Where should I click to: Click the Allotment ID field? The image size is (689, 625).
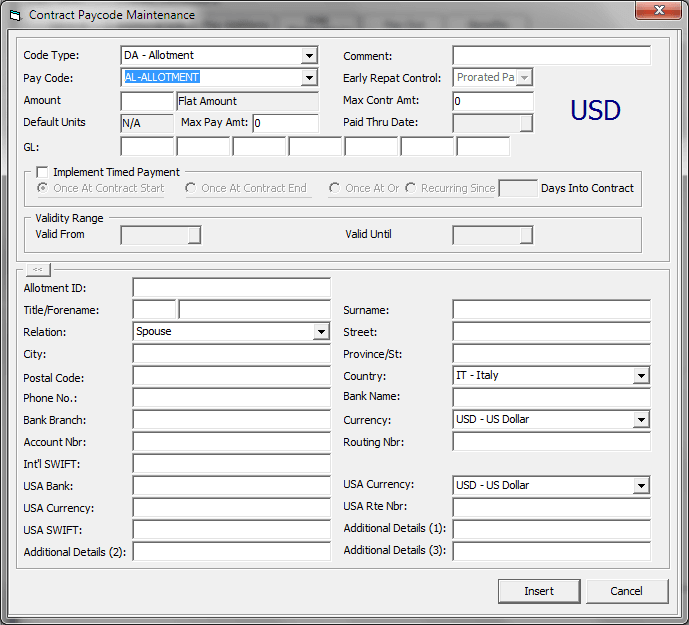(x=232, y=288)
